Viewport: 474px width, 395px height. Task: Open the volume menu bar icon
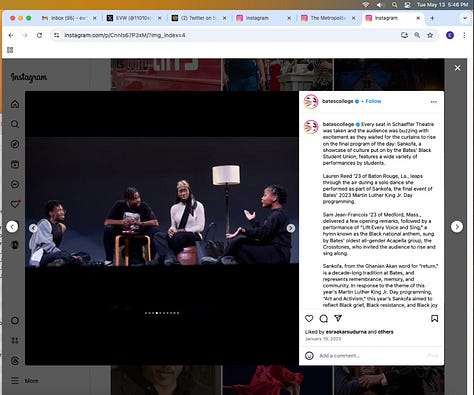(380, 5)
